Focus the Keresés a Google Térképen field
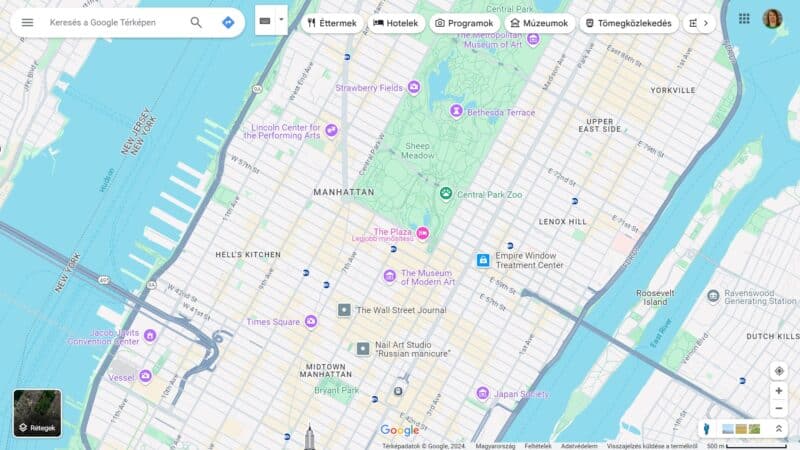800x450 pixels. [x=110, y=22]
